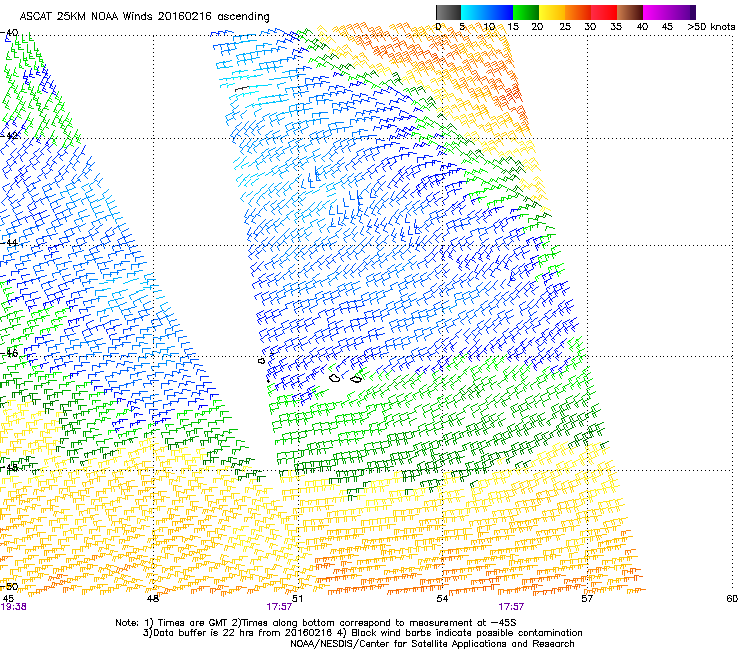Image resolution: width=740 pixels, height=650 pixels.
Task: Click the latitude axis label '-48'
Action: click(x=9, y=468)
